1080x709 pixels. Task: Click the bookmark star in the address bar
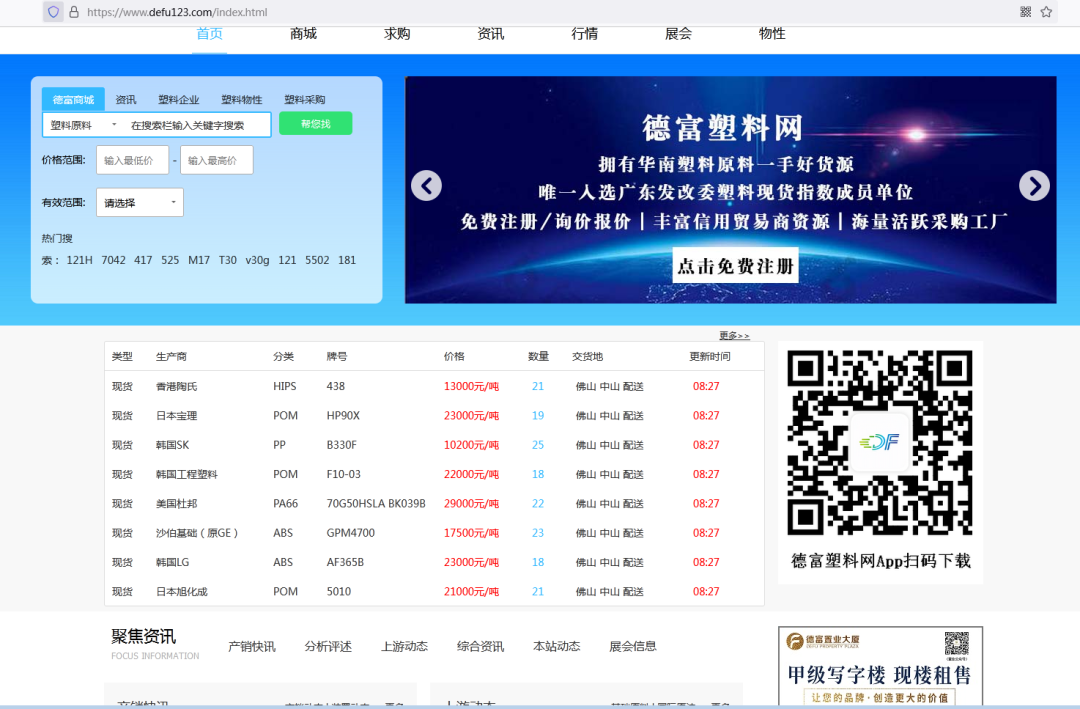coord(1046,10)
